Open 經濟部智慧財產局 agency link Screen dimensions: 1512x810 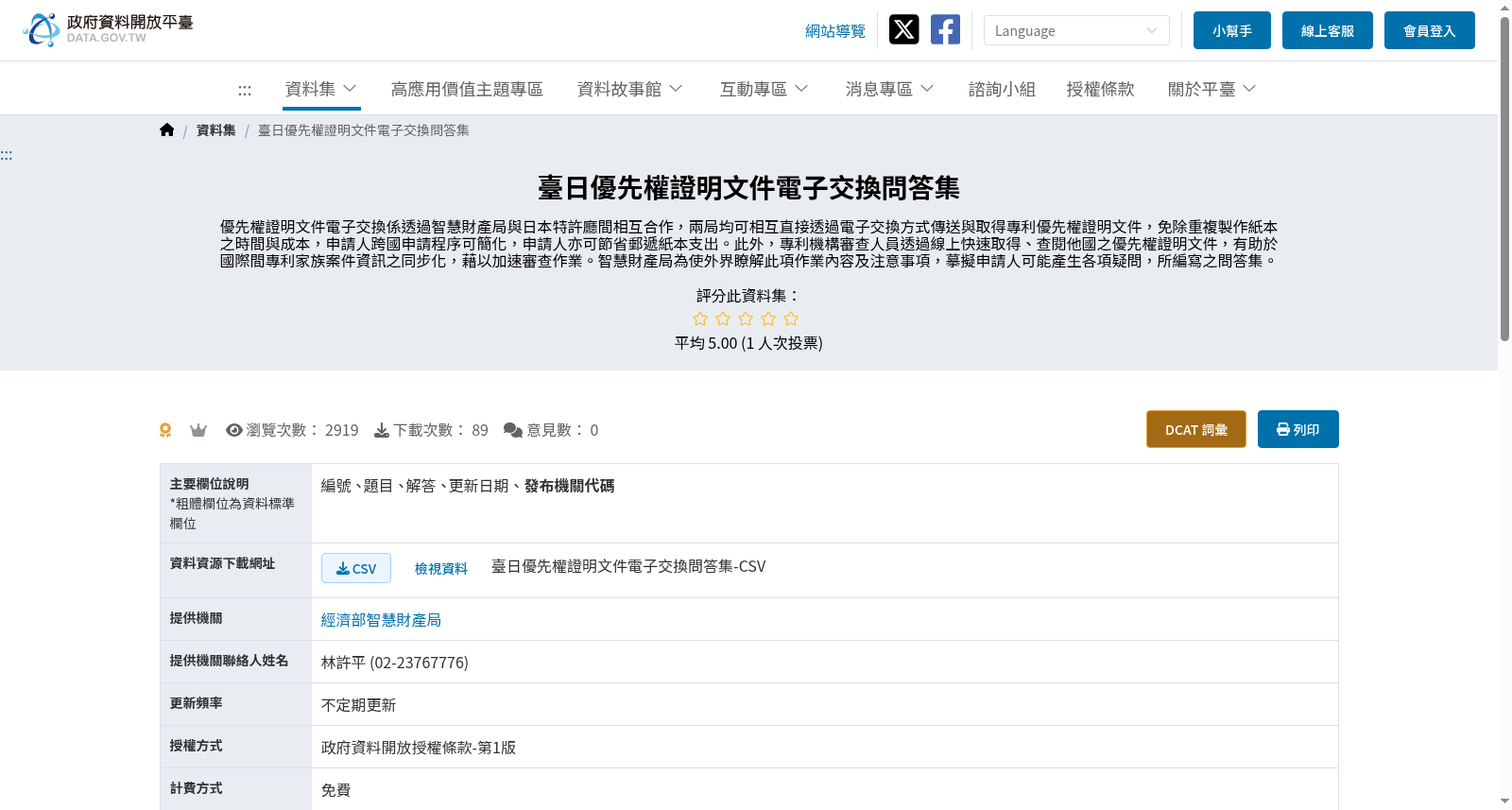click(381, 620)
